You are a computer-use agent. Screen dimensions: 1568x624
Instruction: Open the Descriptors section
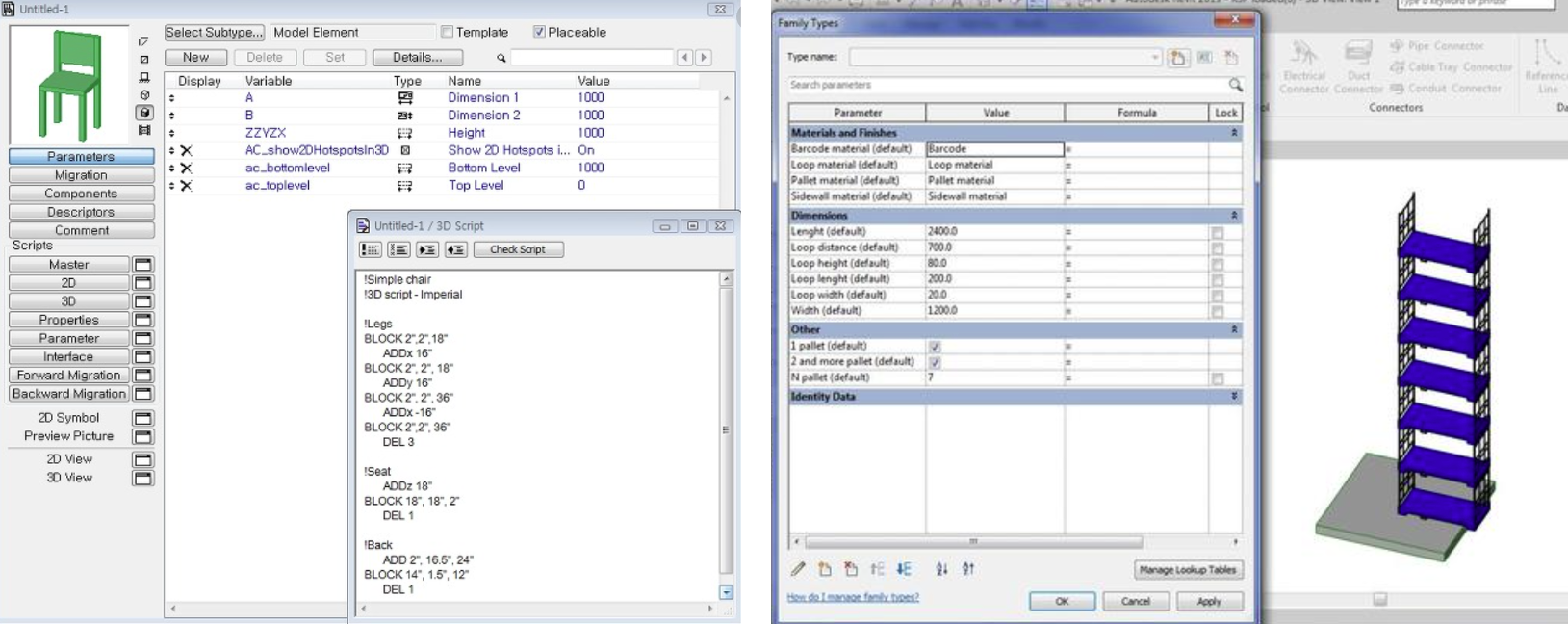(x=82, y=212)
